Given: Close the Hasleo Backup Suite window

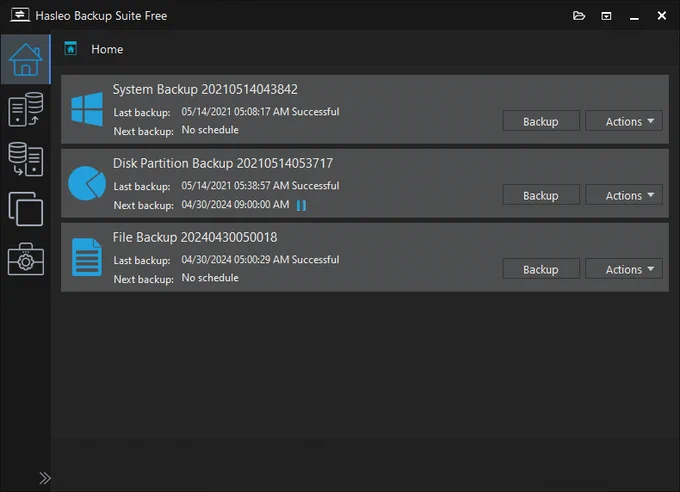Looking at the screenshot, I should pos(661,16).
